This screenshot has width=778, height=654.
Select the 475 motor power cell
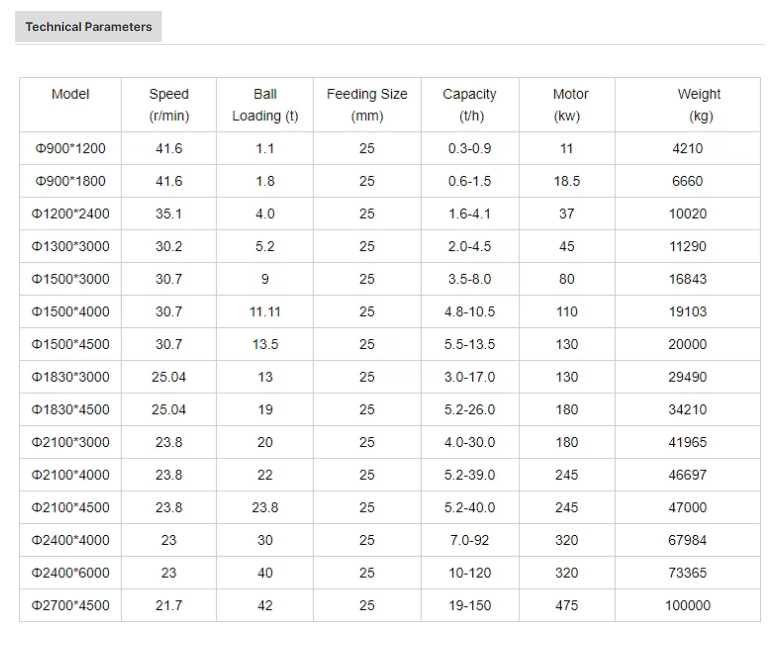566,606
